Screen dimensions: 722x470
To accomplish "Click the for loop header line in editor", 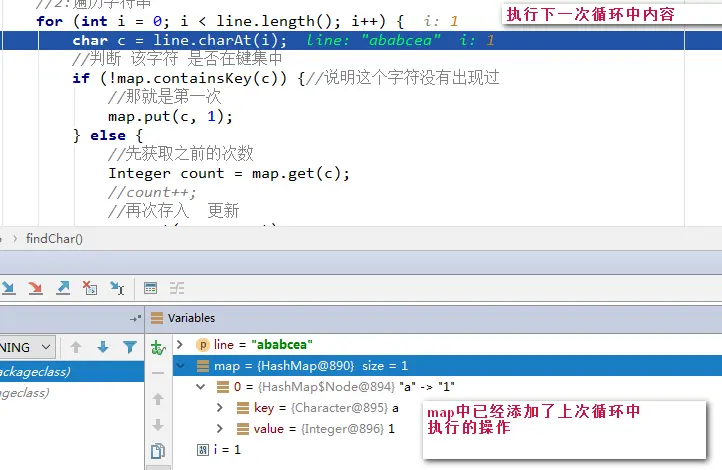I will coord(220,21).
